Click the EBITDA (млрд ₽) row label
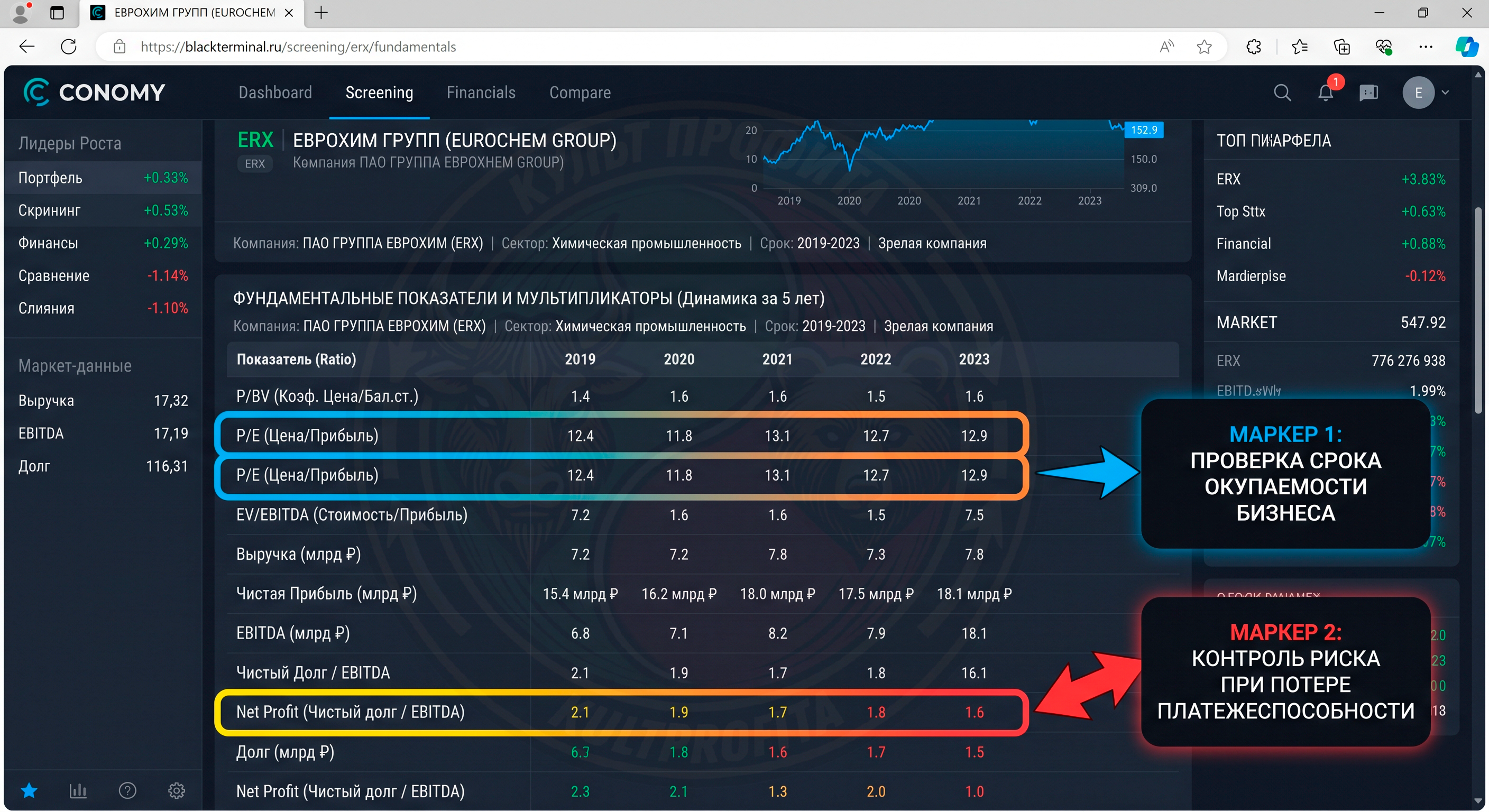The width and height of the screenshot is (1489, 812). (292, 633)
